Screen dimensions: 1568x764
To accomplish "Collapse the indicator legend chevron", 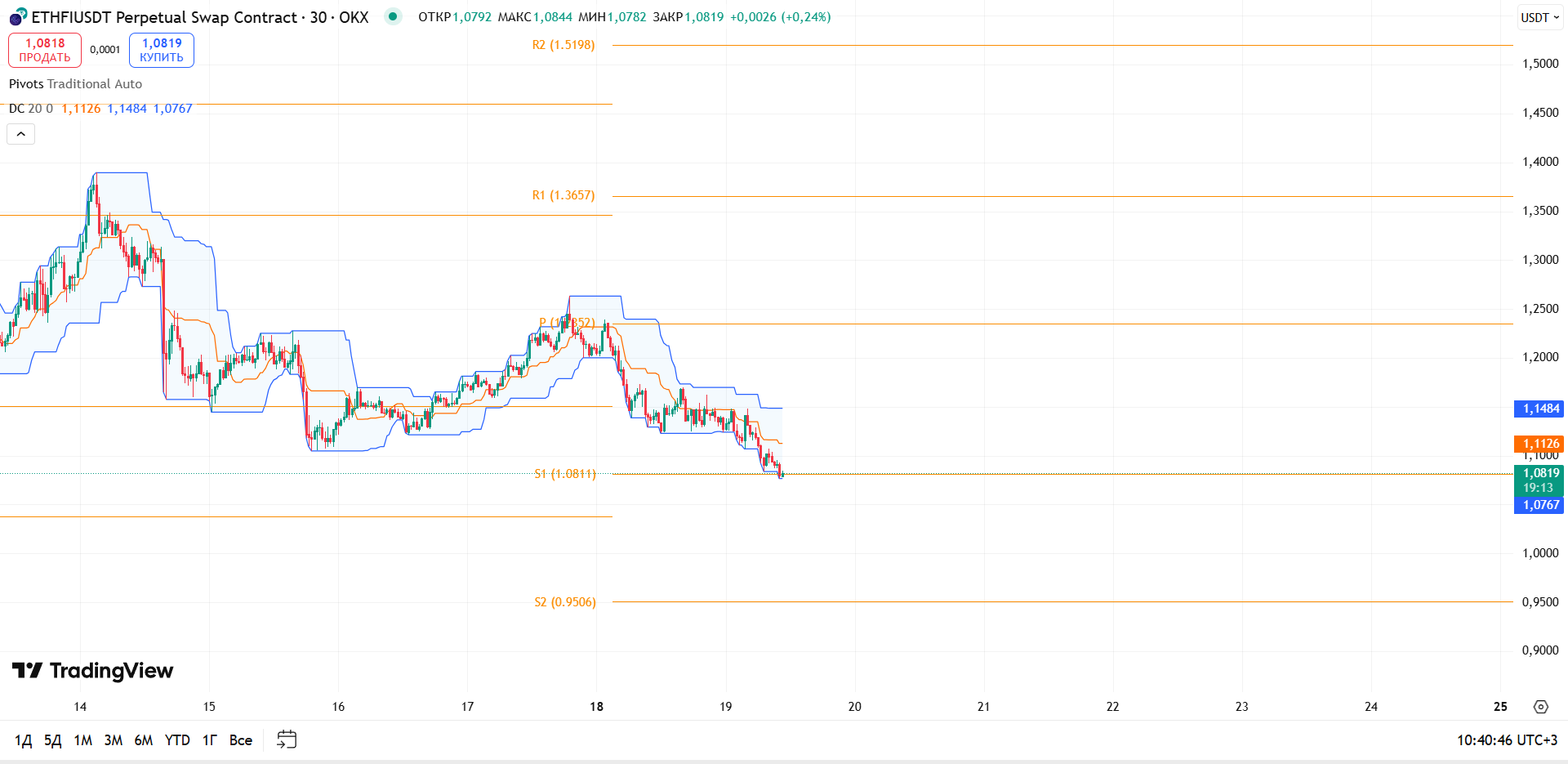I will tap(21, 134).
